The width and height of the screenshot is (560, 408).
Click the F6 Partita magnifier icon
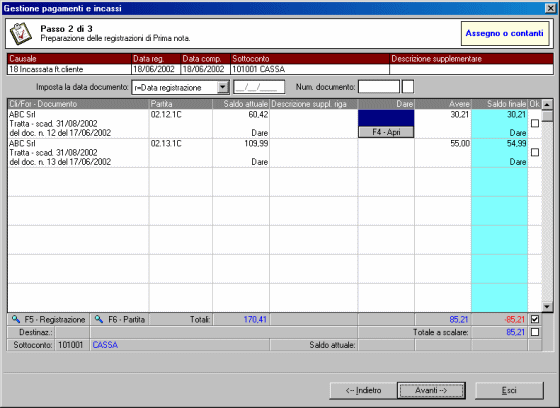pyautogui.click(x=99, y=319)
